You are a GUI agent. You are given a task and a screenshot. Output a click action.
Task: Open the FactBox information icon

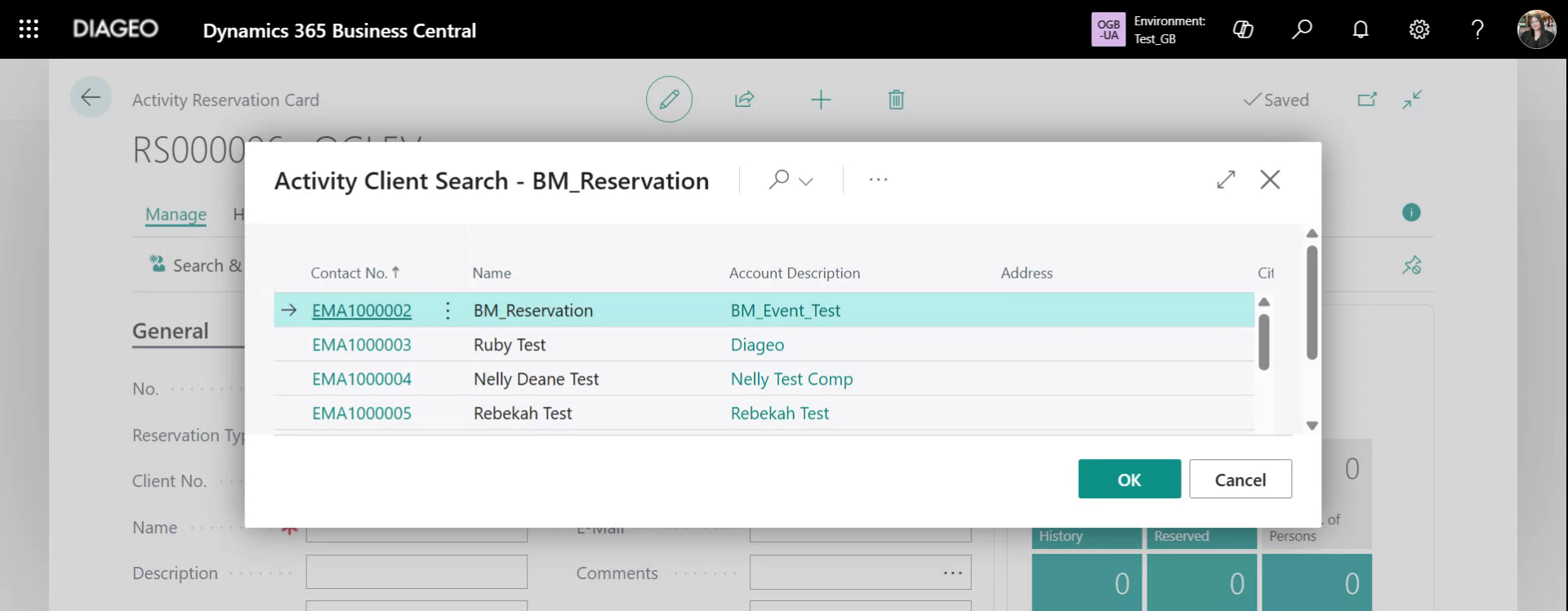(x=1411, y=212)
